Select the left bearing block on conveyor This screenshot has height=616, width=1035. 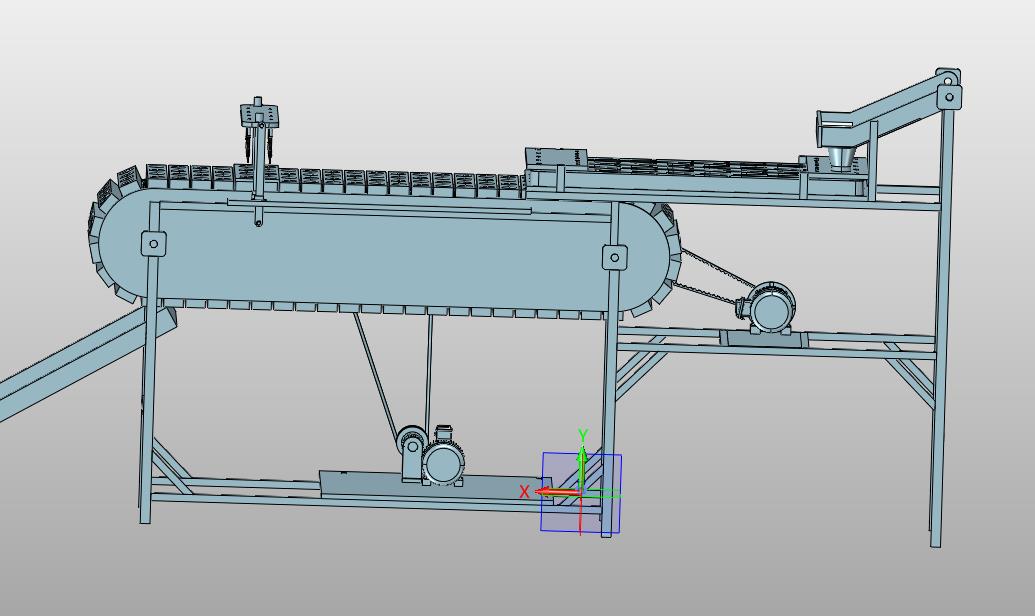point(154,244)
